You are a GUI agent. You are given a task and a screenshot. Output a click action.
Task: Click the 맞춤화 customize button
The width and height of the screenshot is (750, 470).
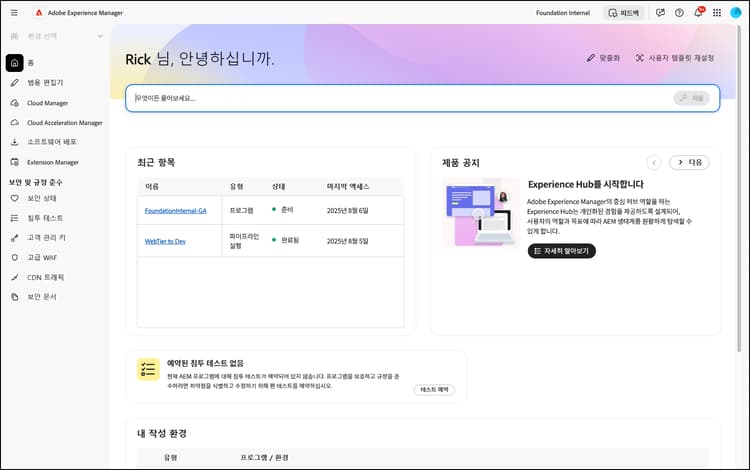(x=603, y=58)
